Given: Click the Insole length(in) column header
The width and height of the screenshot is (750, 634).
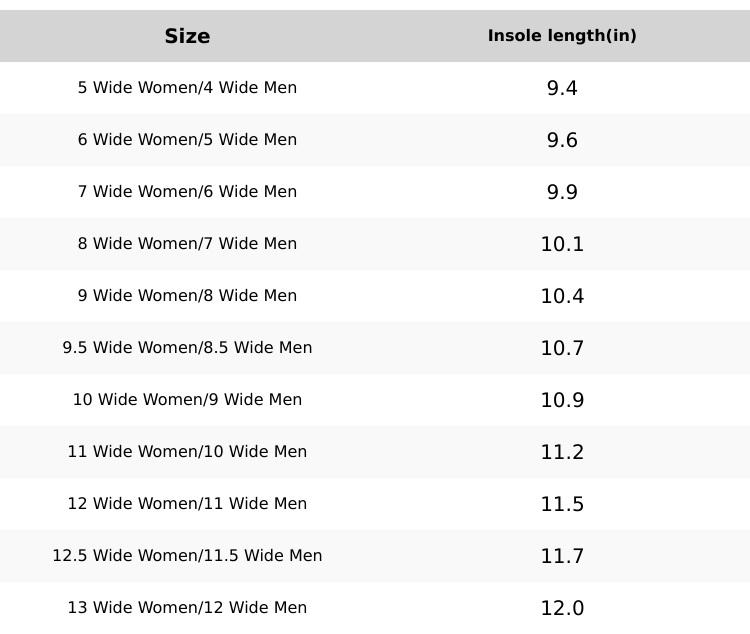Looking at the screenshot, I should pos(562,36).
